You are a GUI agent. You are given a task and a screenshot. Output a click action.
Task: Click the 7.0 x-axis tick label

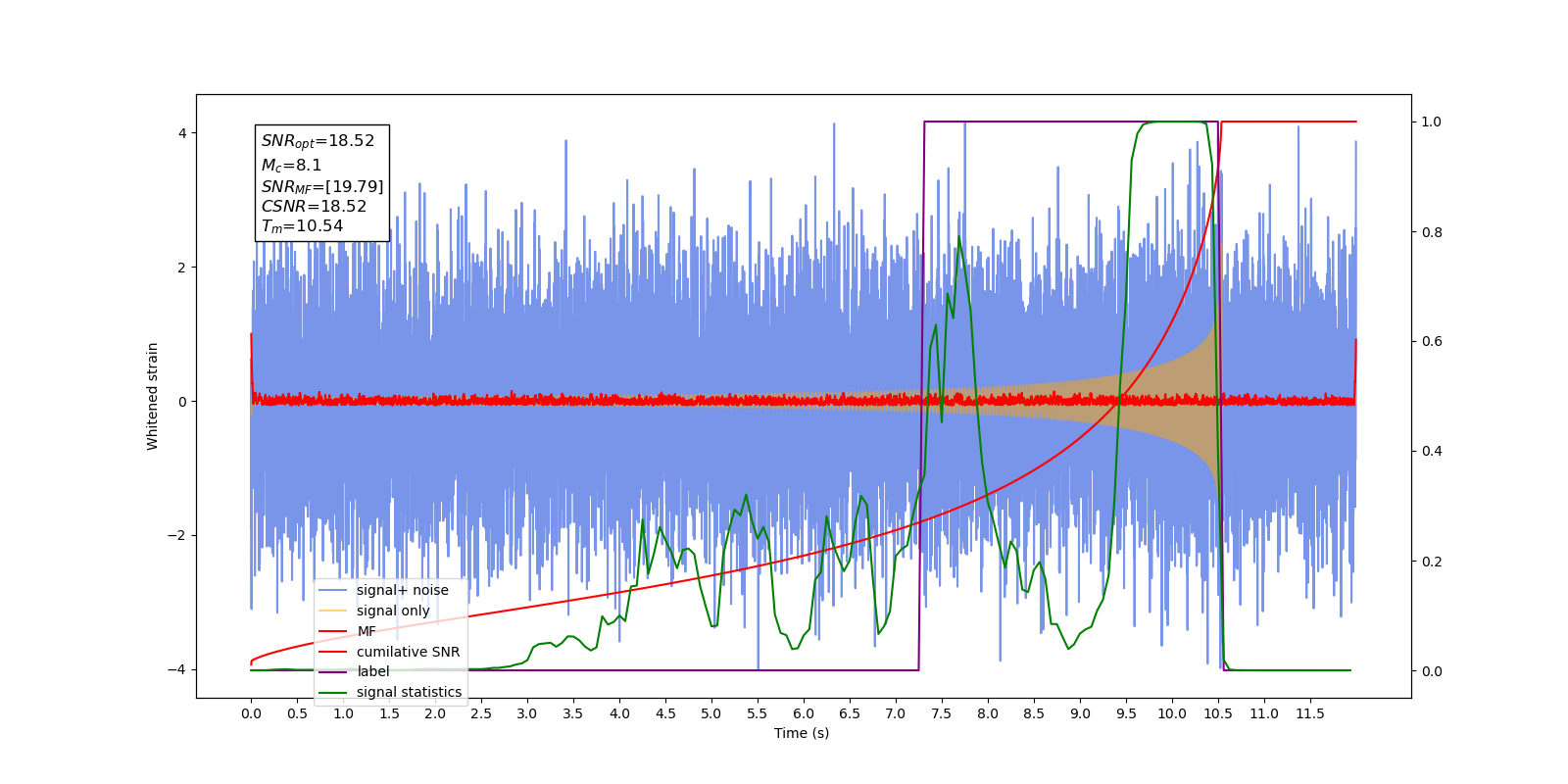(x=896, y=713)
